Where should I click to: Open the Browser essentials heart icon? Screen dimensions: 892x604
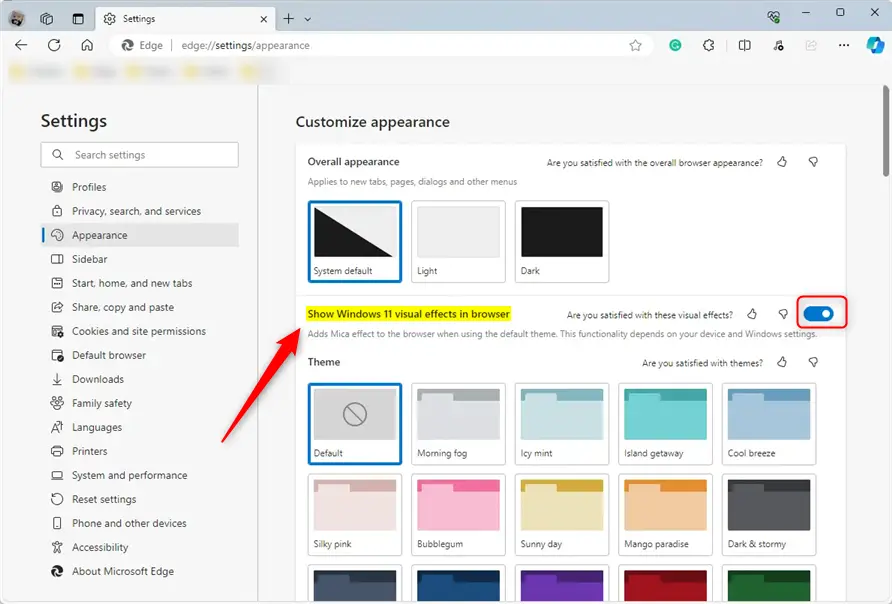pos(773,18)
